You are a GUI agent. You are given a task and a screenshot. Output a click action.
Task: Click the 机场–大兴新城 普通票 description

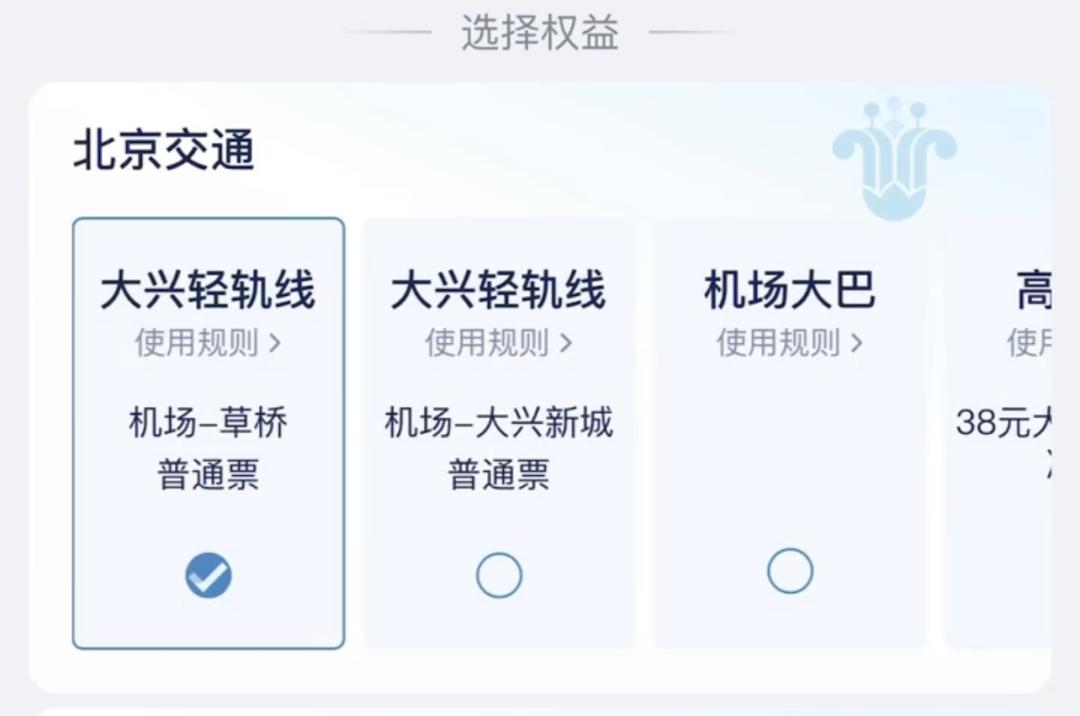tap(499, 448)
